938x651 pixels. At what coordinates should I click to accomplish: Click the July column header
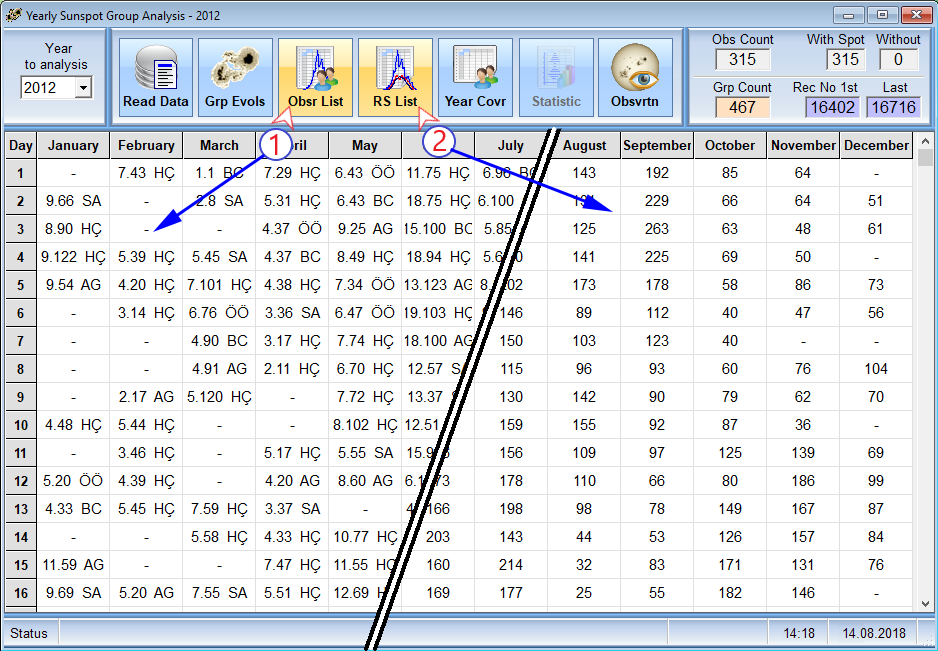click(x=511, y=145)
